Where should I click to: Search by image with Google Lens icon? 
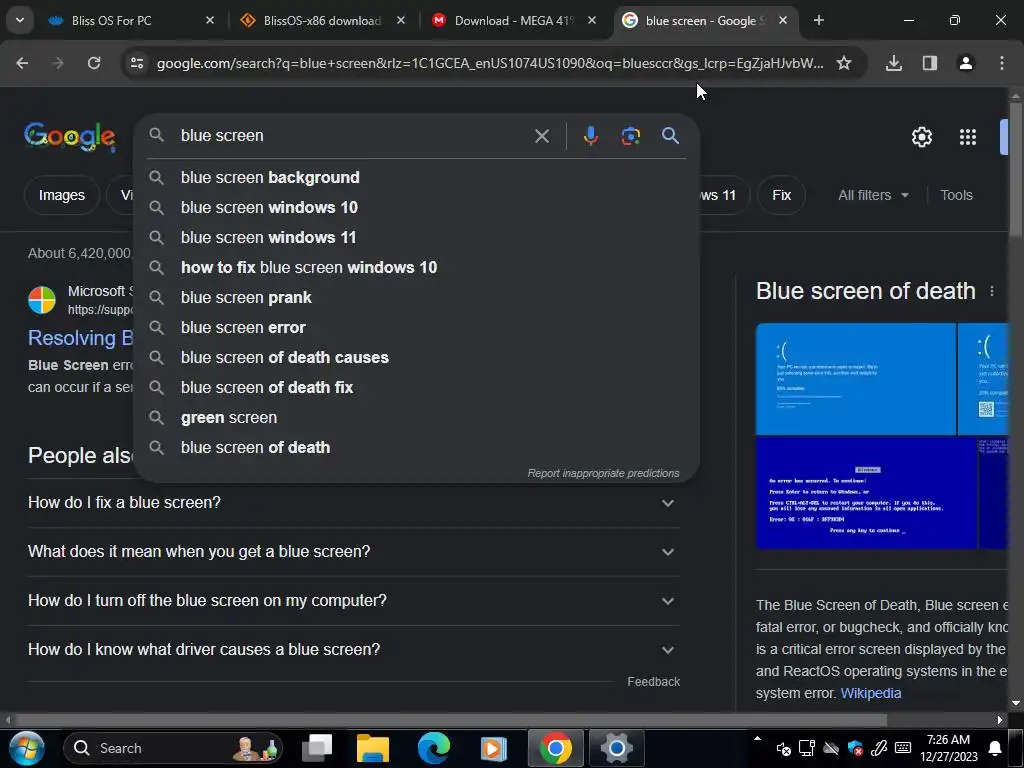click(630, 136)
